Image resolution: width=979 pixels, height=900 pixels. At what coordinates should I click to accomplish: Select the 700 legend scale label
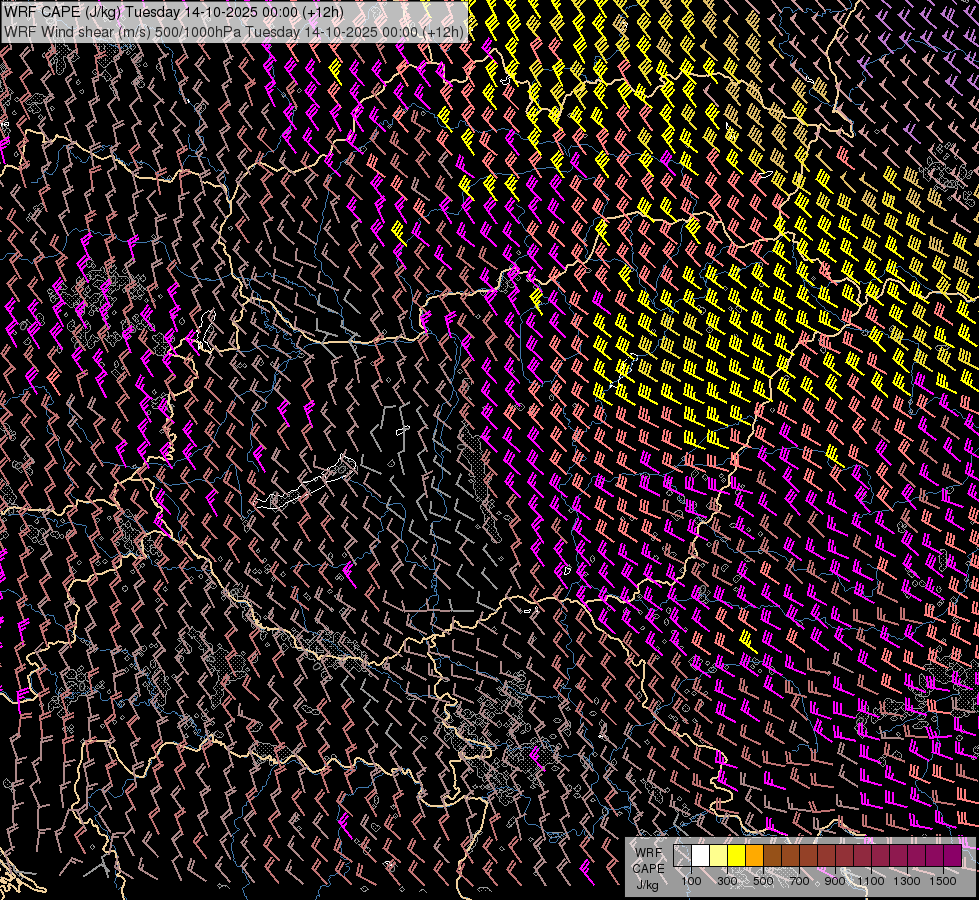click(x=799, y=881)
